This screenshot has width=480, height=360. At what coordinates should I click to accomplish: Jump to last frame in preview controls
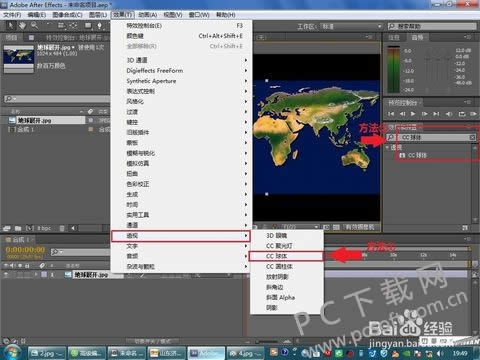tap(436, 114)
